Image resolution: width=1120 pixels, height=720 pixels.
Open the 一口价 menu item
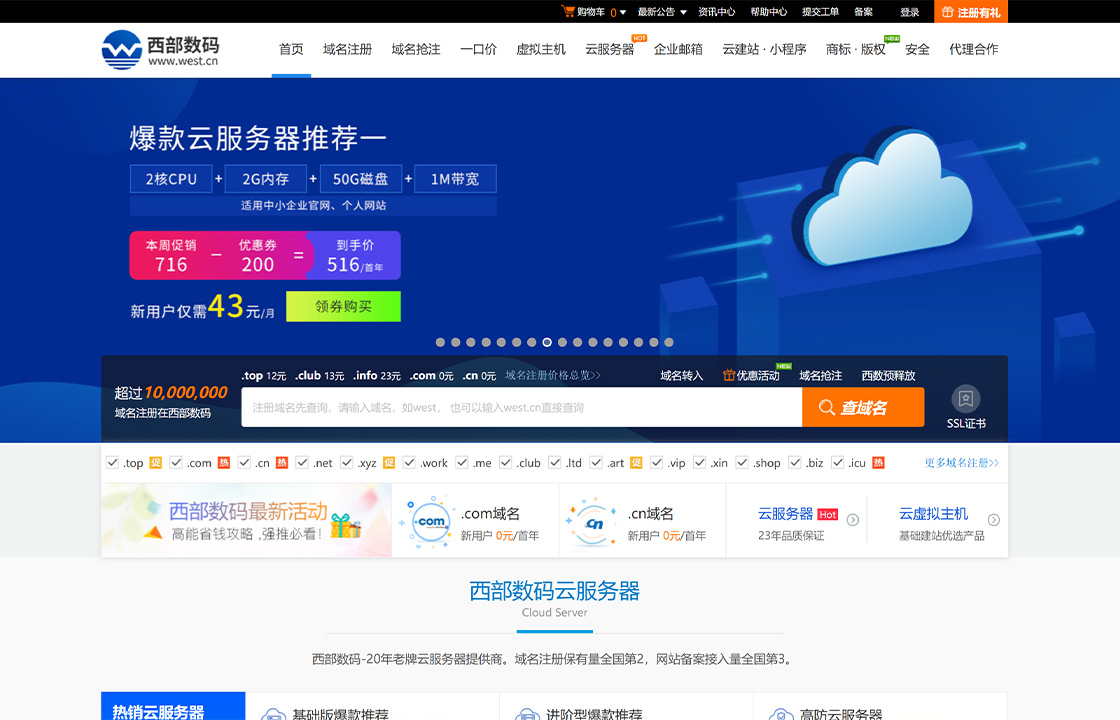coord(478,49)
